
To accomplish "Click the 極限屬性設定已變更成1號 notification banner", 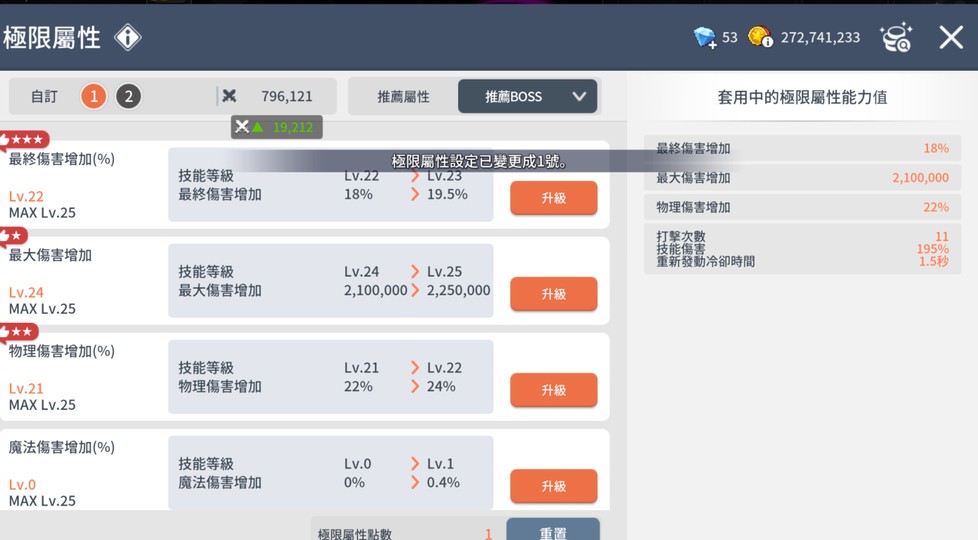I will pyautogui.click(x=479, y=162).
